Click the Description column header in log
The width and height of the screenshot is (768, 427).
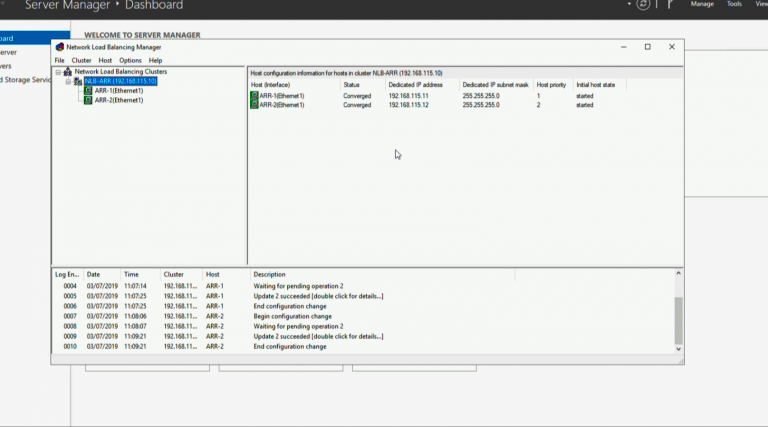coord(382,275)
